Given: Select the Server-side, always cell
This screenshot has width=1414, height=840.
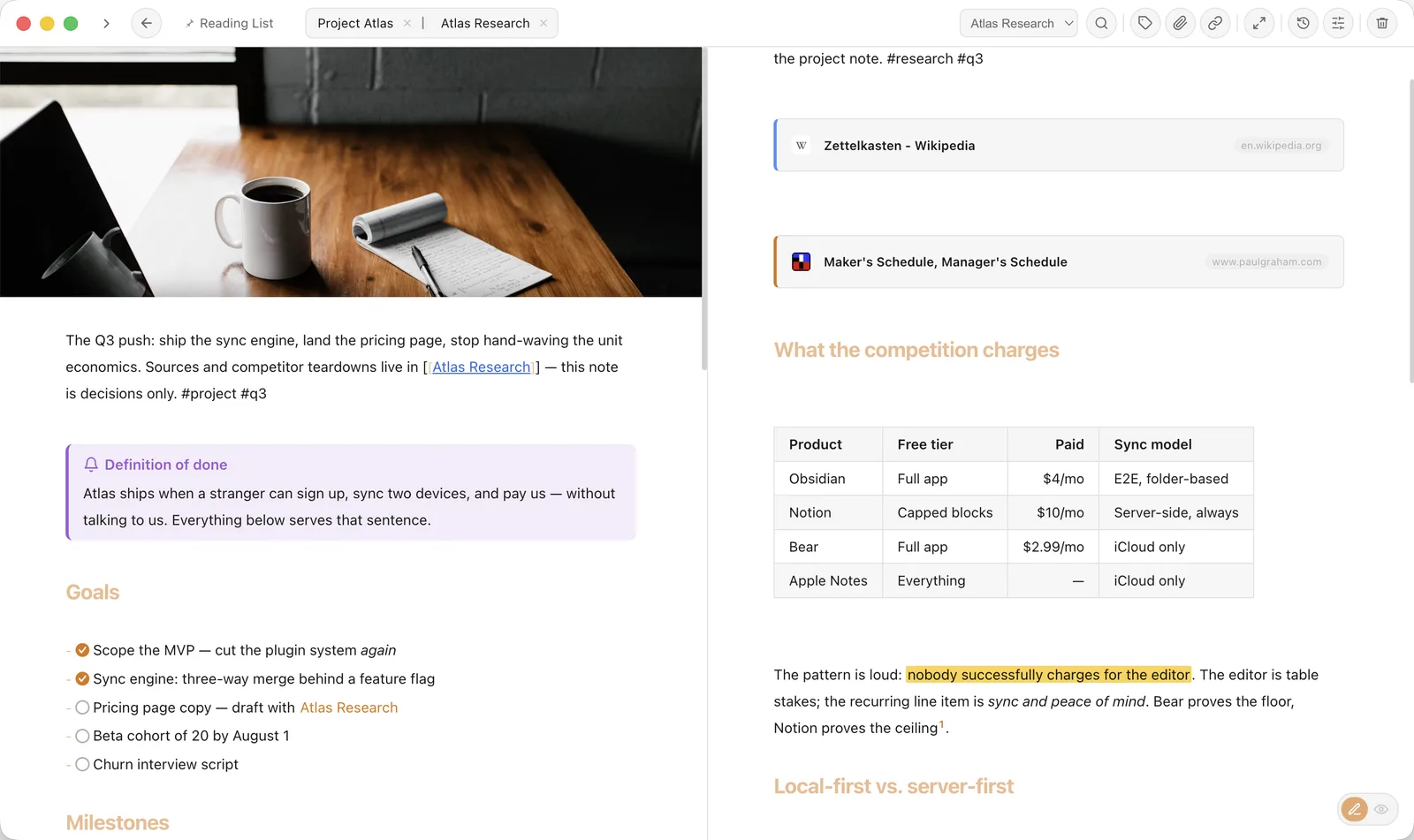Looking at the screenshot, I should (x=1176, y=512).
